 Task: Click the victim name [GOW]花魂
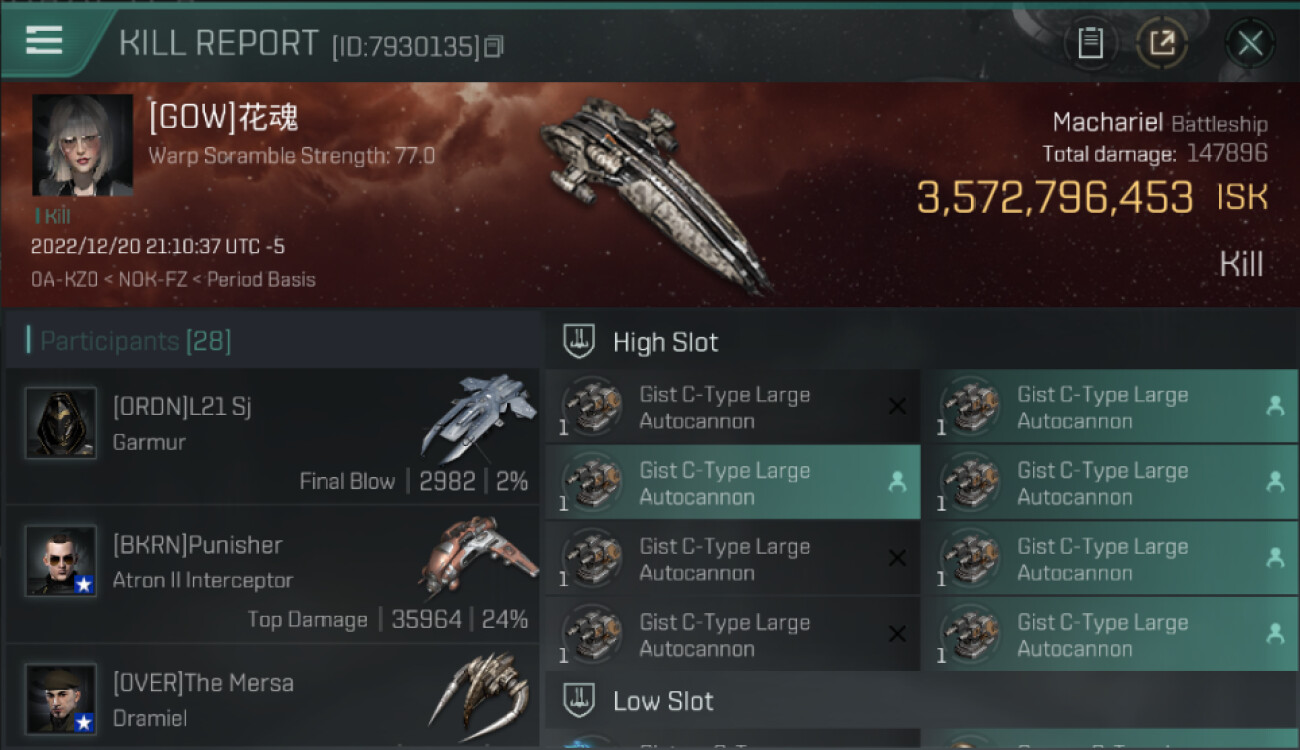(x=223, y=118)
